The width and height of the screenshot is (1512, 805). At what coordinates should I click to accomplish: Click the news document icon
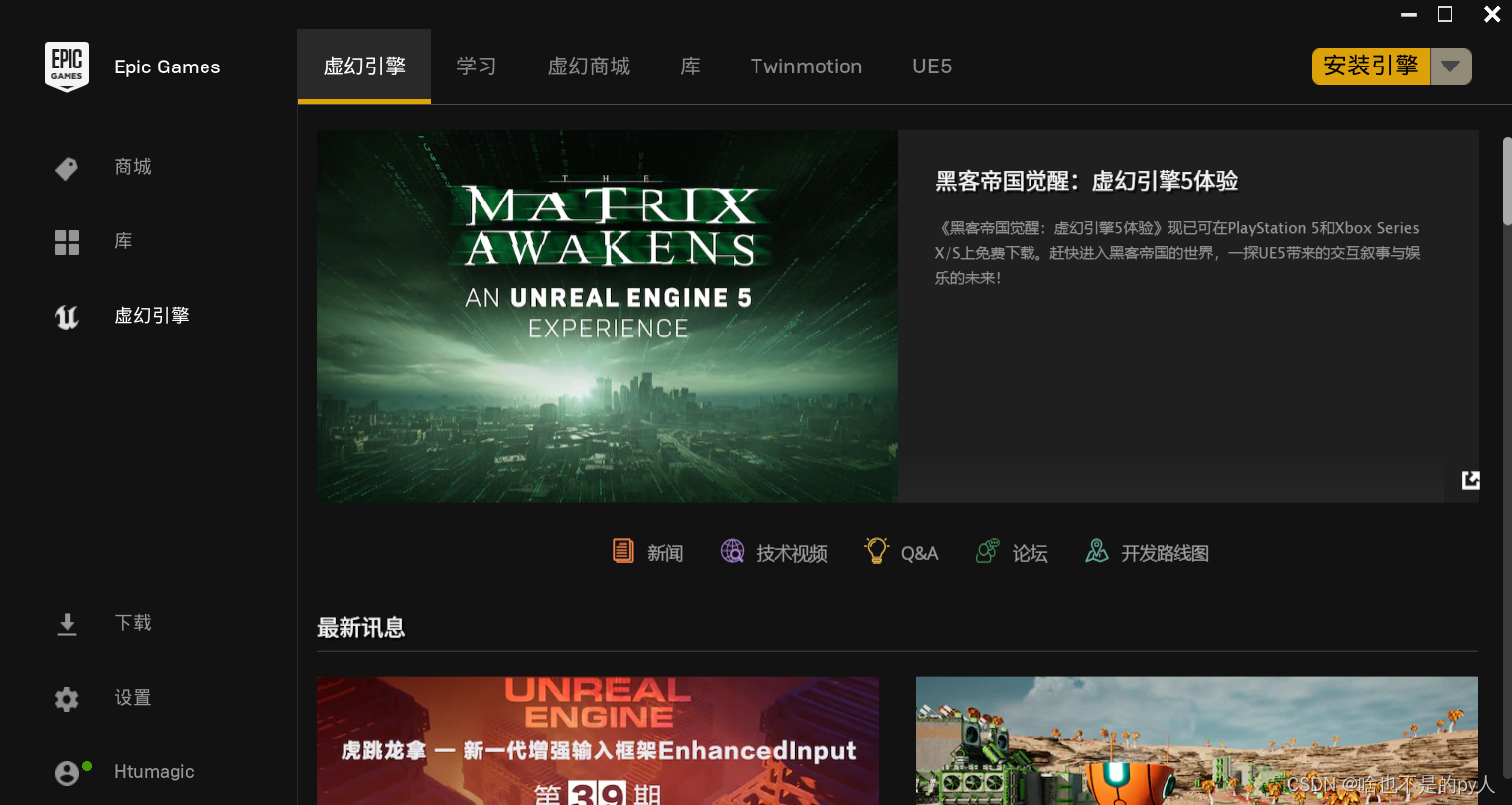click(622, 551)
